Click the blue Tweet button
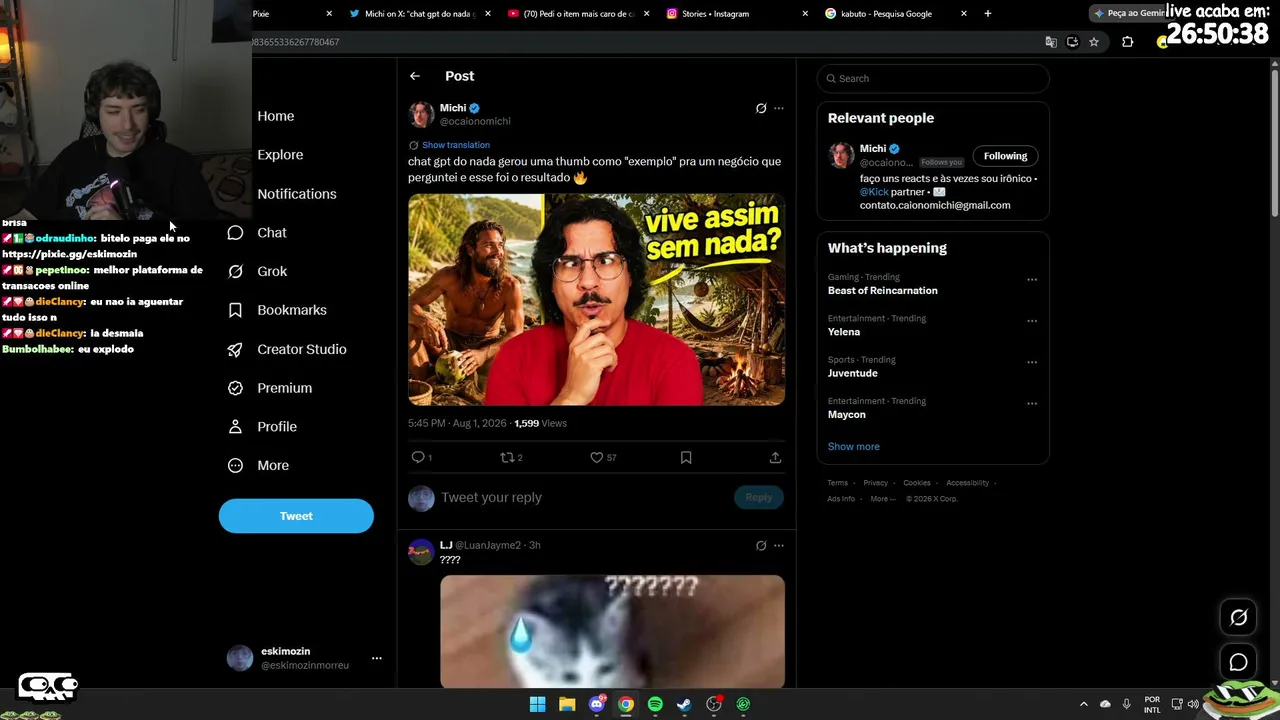The height and width of the screenshot is (720, 1280). click(296, 516)
